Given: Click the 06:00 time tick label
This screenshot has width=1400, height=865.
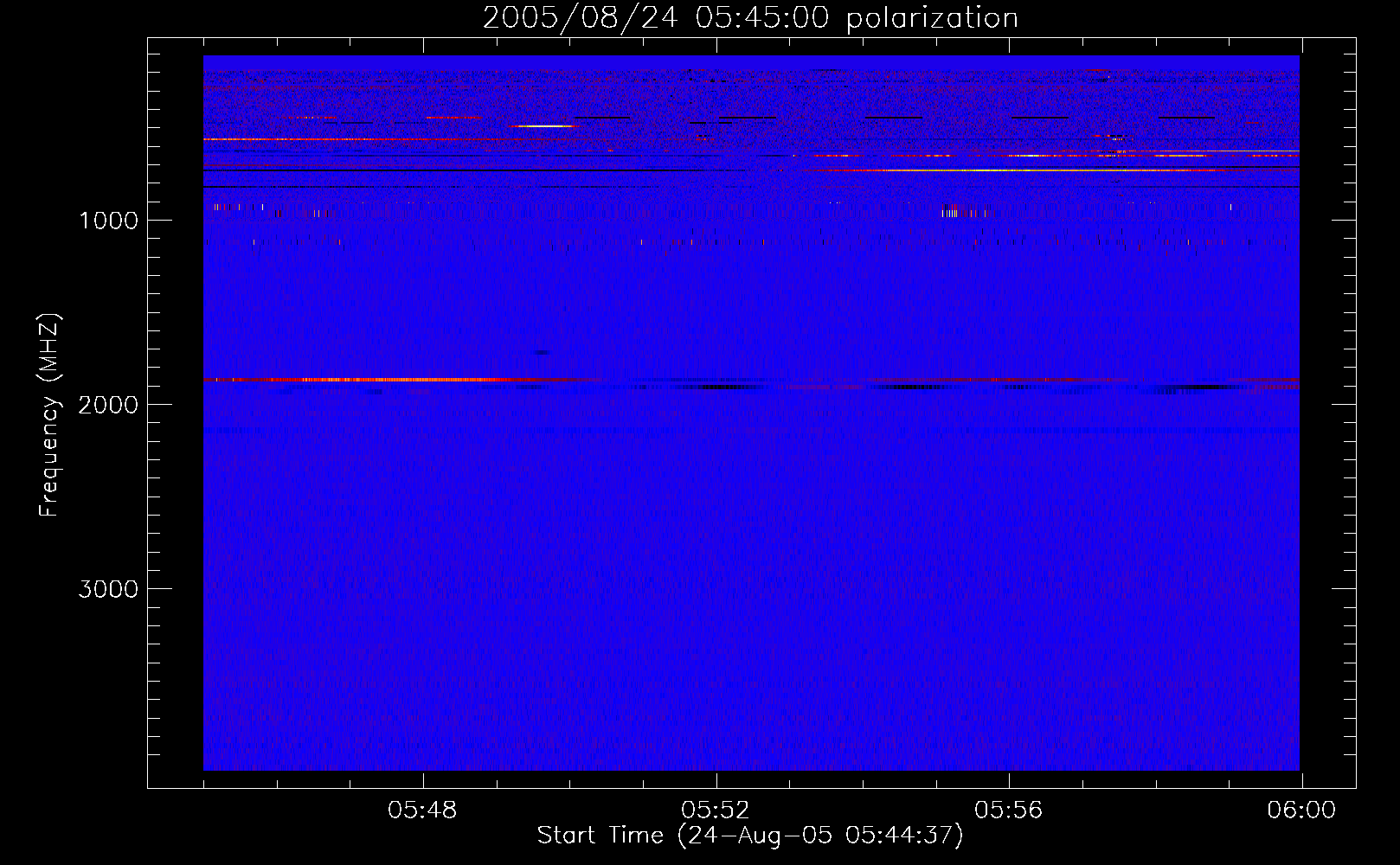Looking at the screenshot, I should [1301, 811].
